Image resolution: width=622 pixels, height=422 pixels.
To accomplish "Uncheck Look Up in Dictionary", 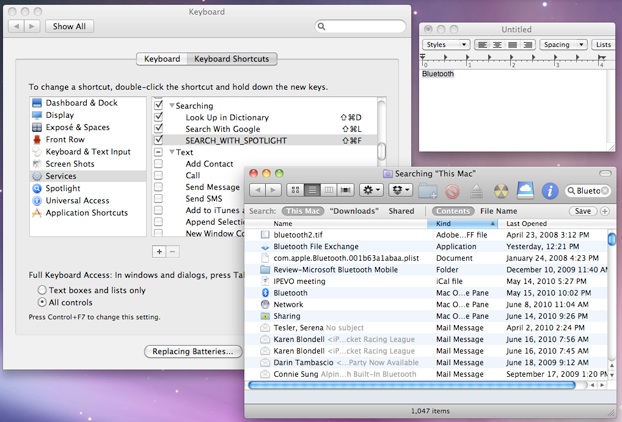I will 159,117.
